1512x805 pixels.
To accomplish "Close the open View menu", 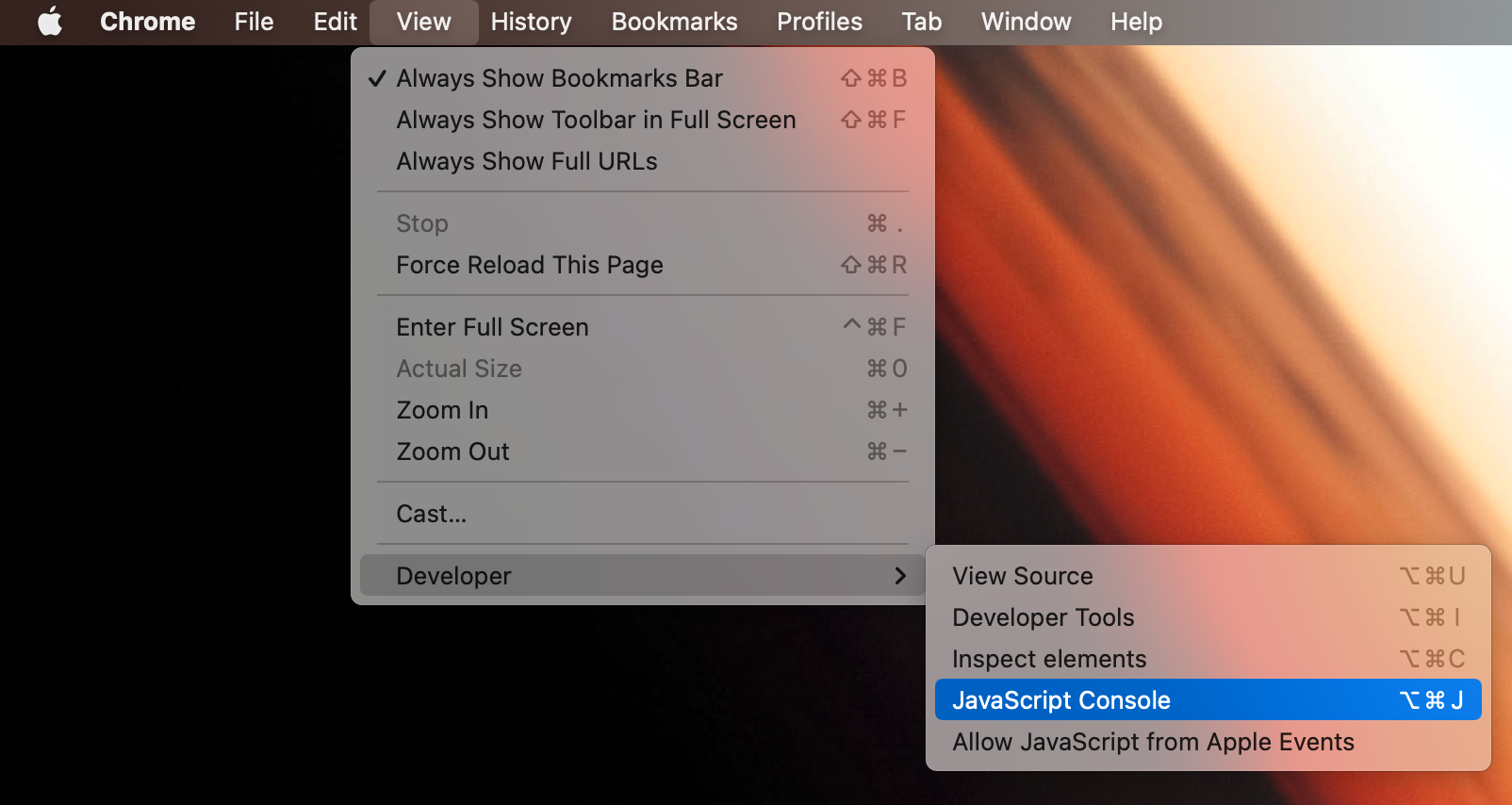I will (x=424, y=22).
